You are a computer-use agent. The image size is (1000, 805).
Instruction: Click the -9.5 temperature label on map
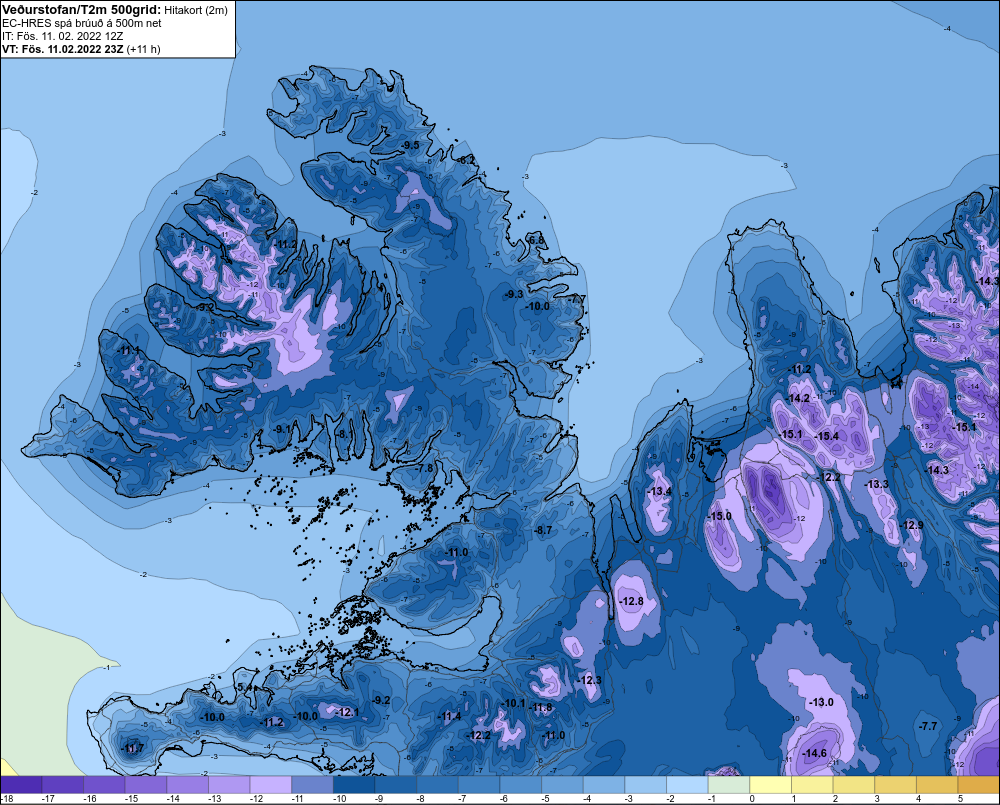click(x=410, y=145)
